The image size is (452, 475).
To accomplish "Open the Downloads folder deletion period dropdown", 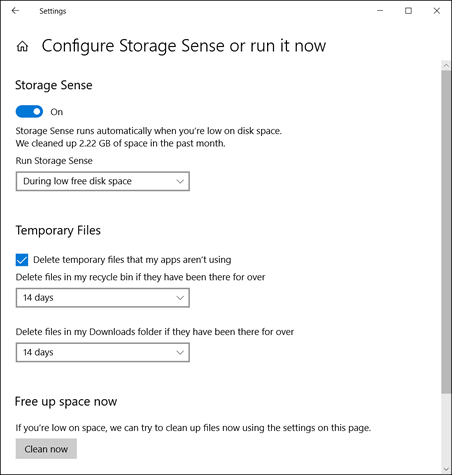I will click(x=103, y=352).
